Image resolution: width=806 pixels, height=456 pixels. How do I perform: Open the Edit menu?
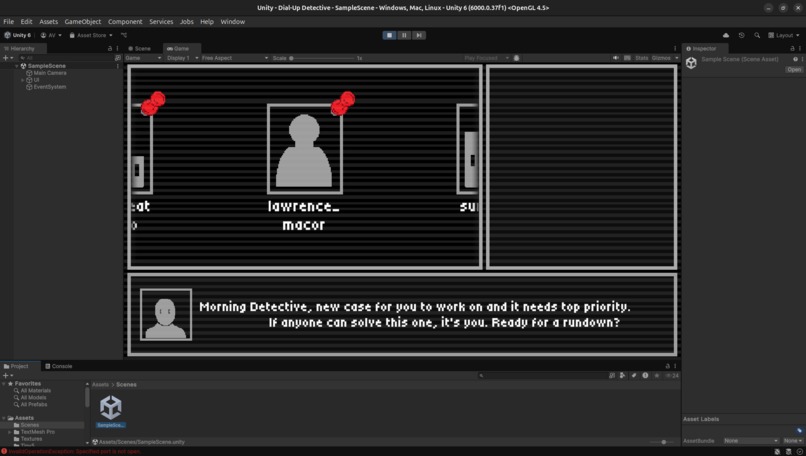[x=26, y=22]
